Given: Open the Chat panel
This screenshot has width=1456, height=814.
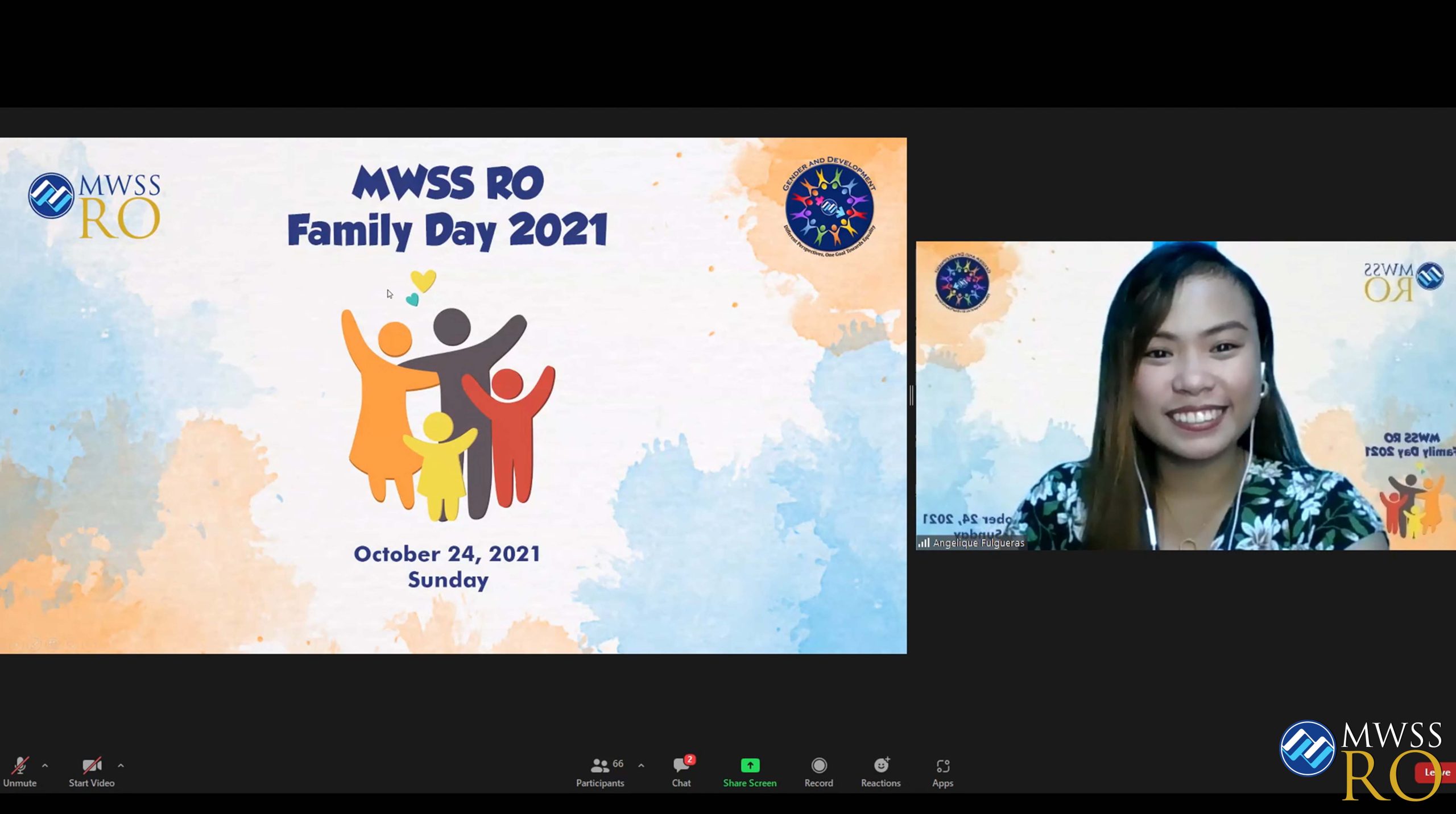Looking at the screenshot, I should point(681,772).
